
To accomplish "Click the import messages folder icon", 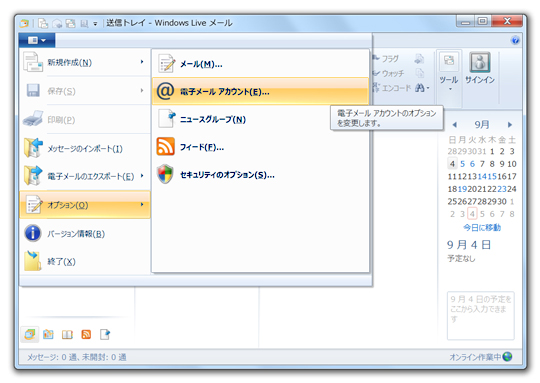I will [33, 148].
